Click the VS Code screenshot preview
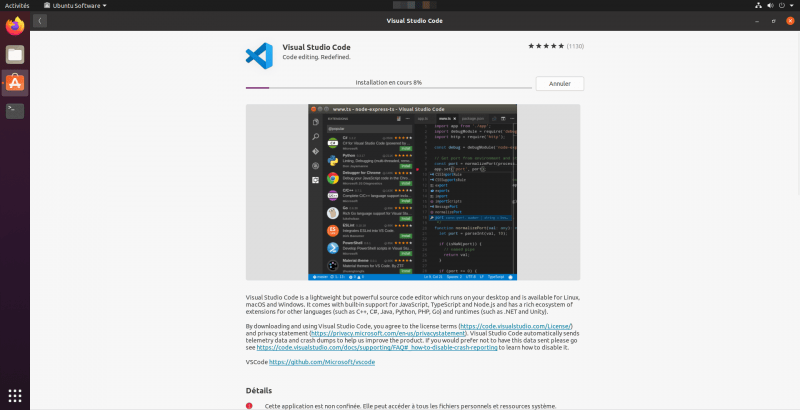 pyautogui.click(x=412, y=192)
